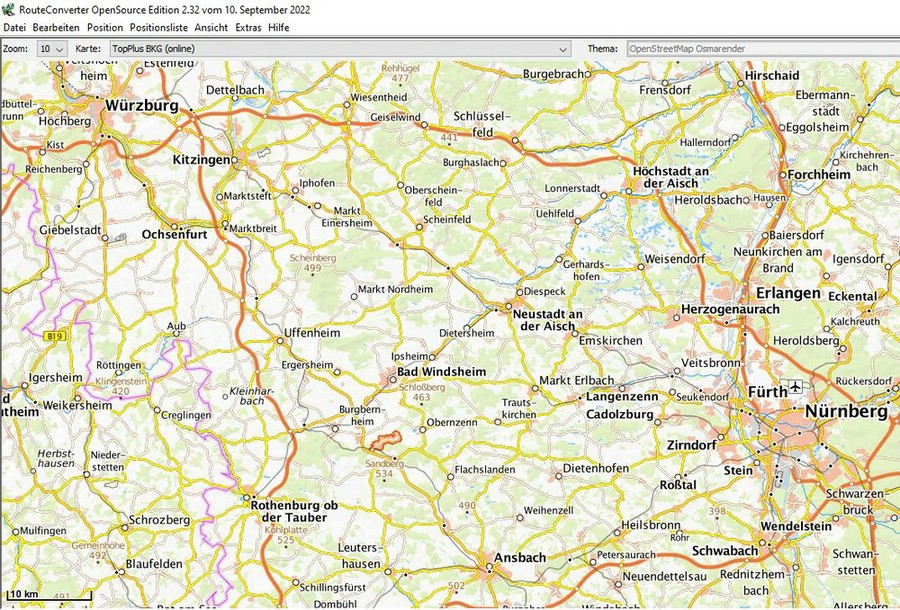Open the Position menu
Image resolution: width=900 pixels, height=610 pixels.
105,27
